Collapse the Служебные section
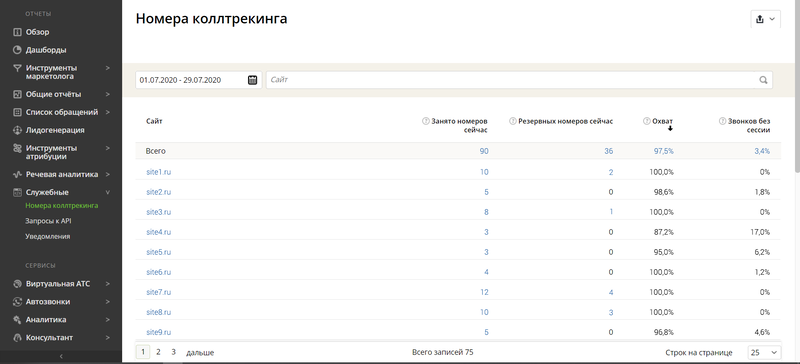This screenshot has width=800, height=364. pos(108,192)
